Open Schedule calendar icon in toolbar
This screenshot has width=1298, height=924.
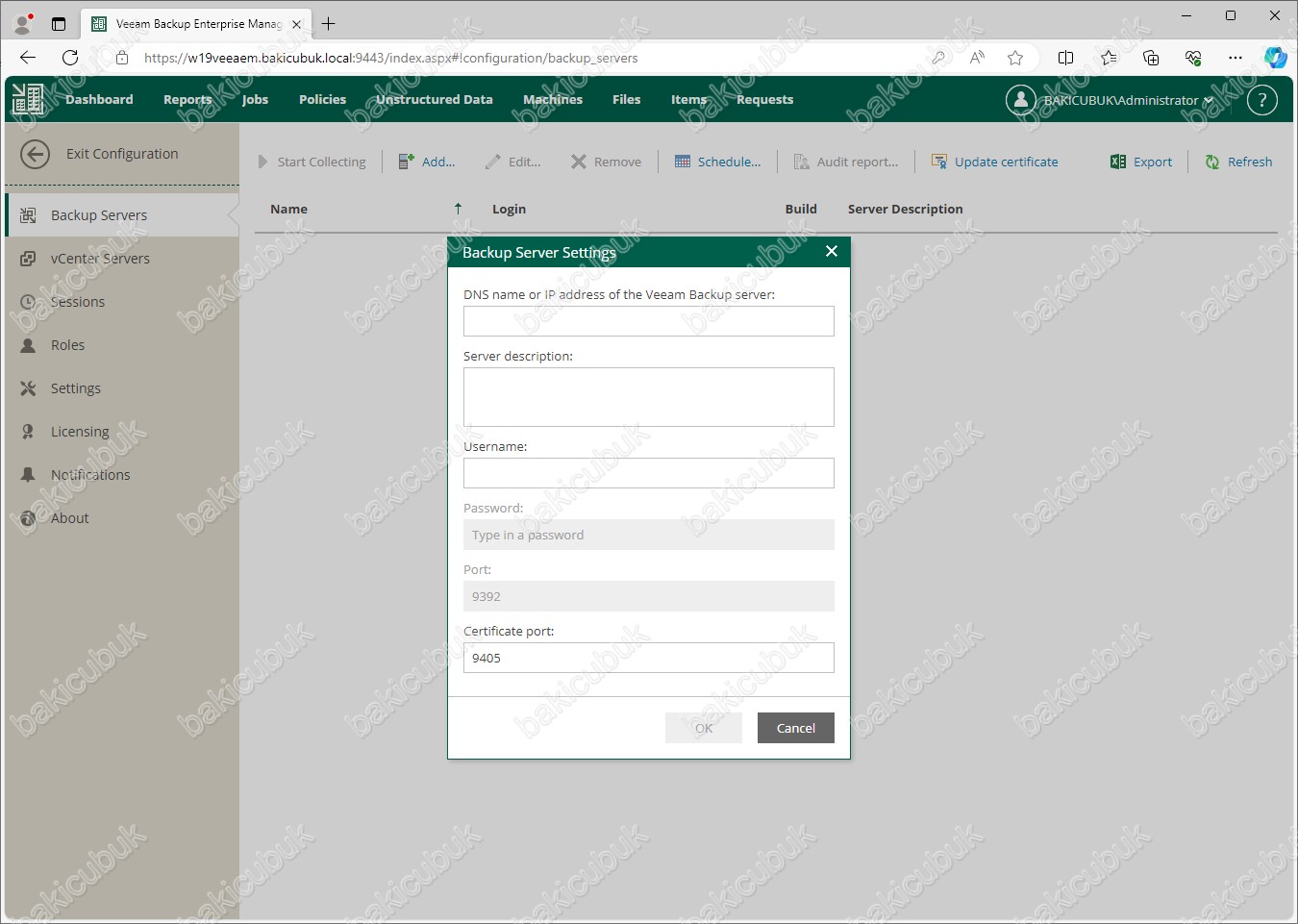(683, 162)
